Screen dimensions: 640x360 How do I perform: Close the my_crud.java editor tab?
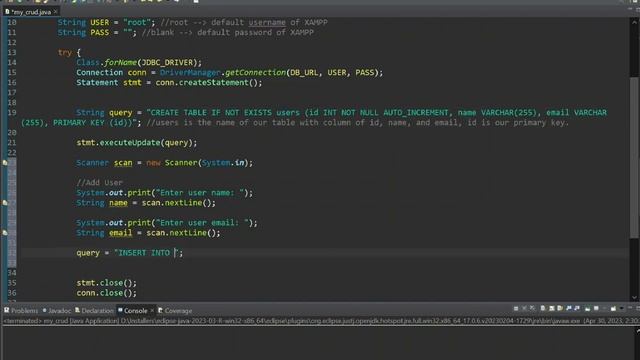(56, 11)
